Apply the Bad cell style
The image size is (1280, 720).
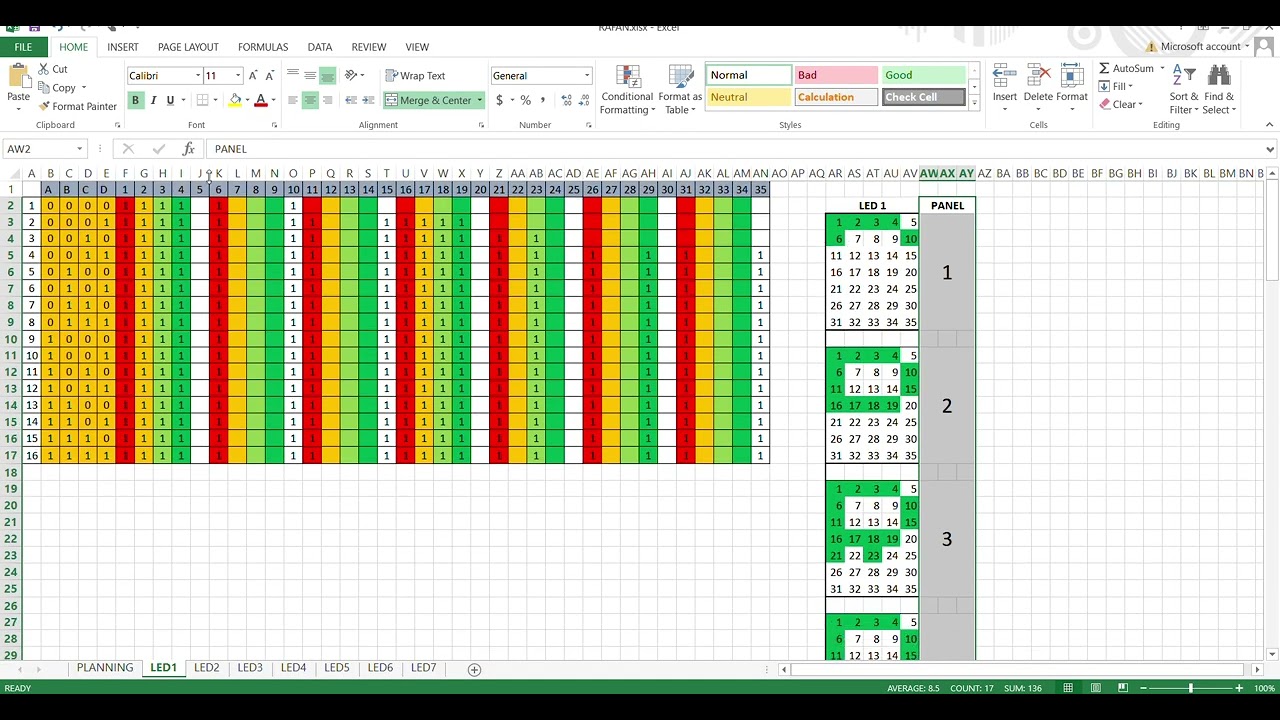[836, 75]
